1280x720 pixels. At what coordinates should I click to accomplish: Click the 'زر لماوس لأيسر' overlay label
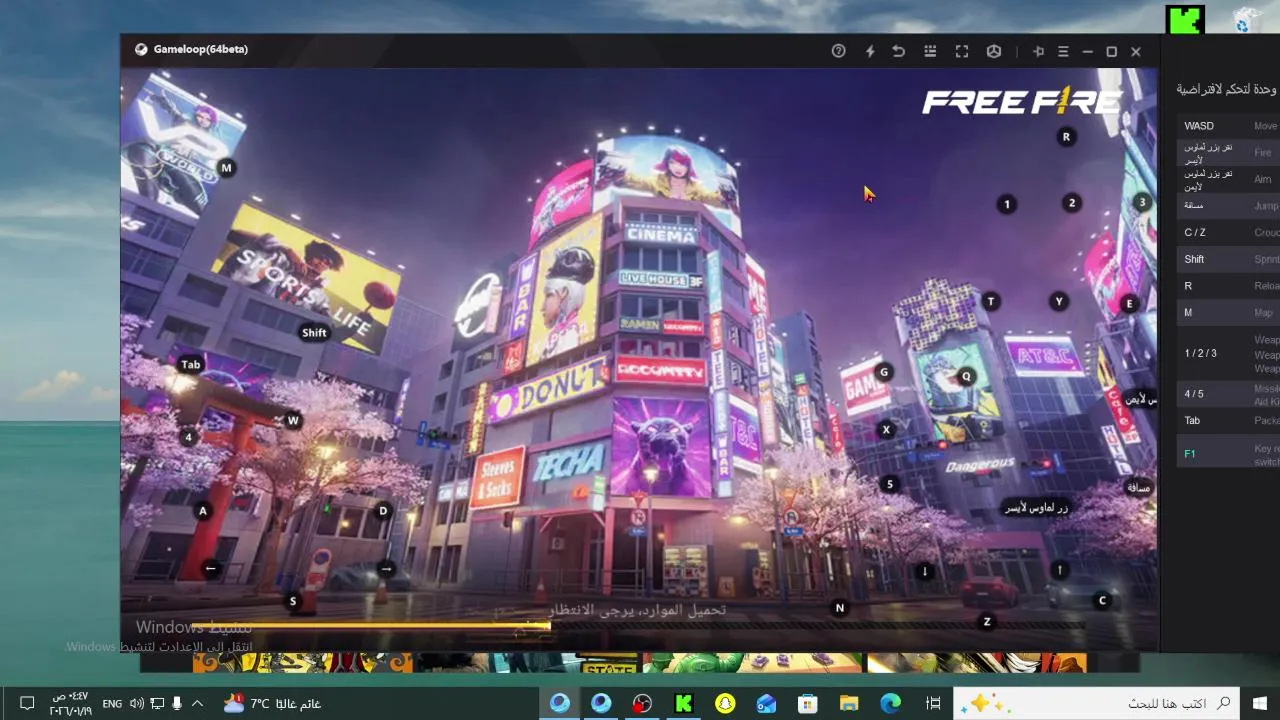point(1037,508)
